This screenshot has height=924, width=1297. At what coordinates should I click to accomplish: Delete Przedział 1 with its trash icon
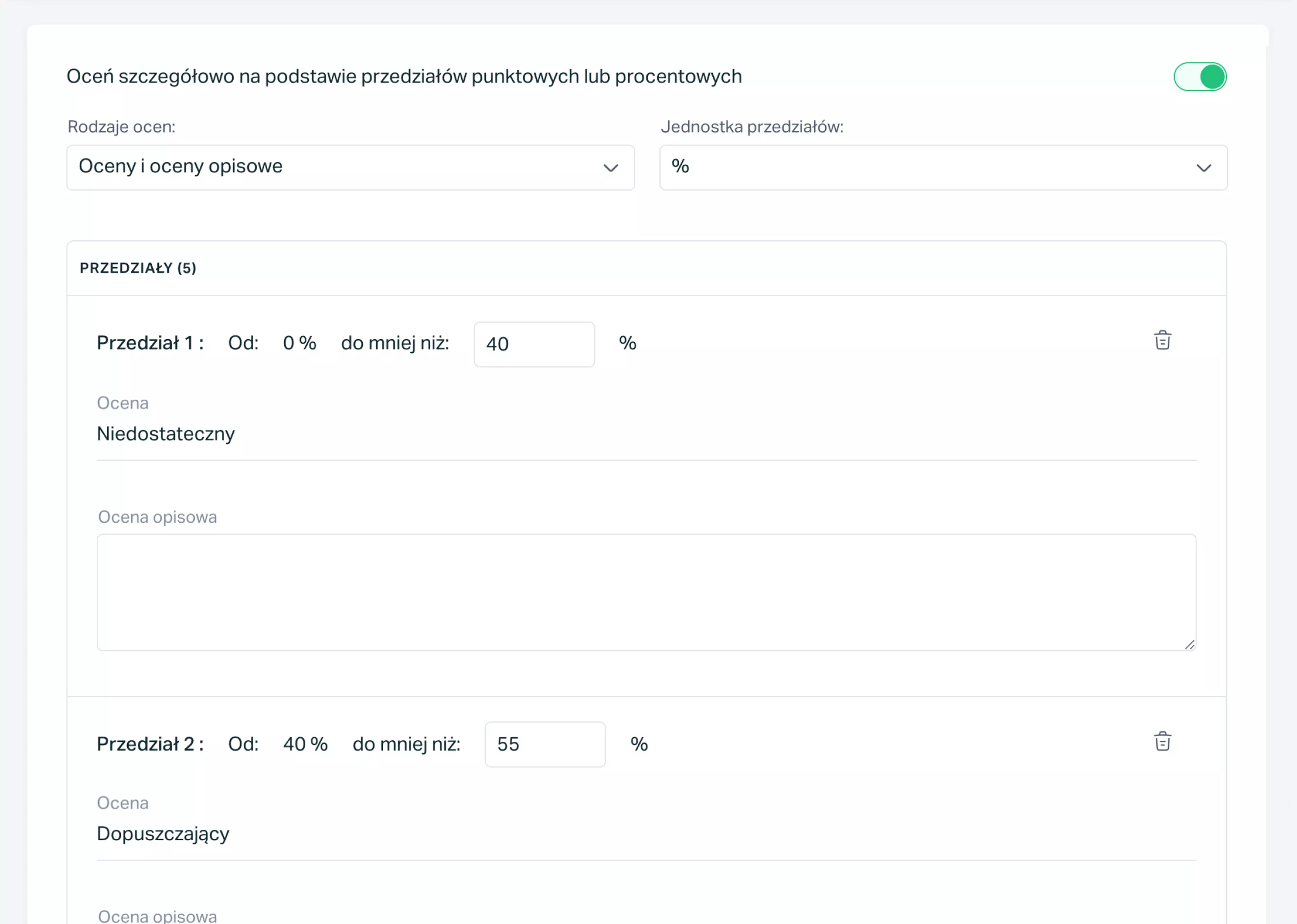click(1162, 340)
